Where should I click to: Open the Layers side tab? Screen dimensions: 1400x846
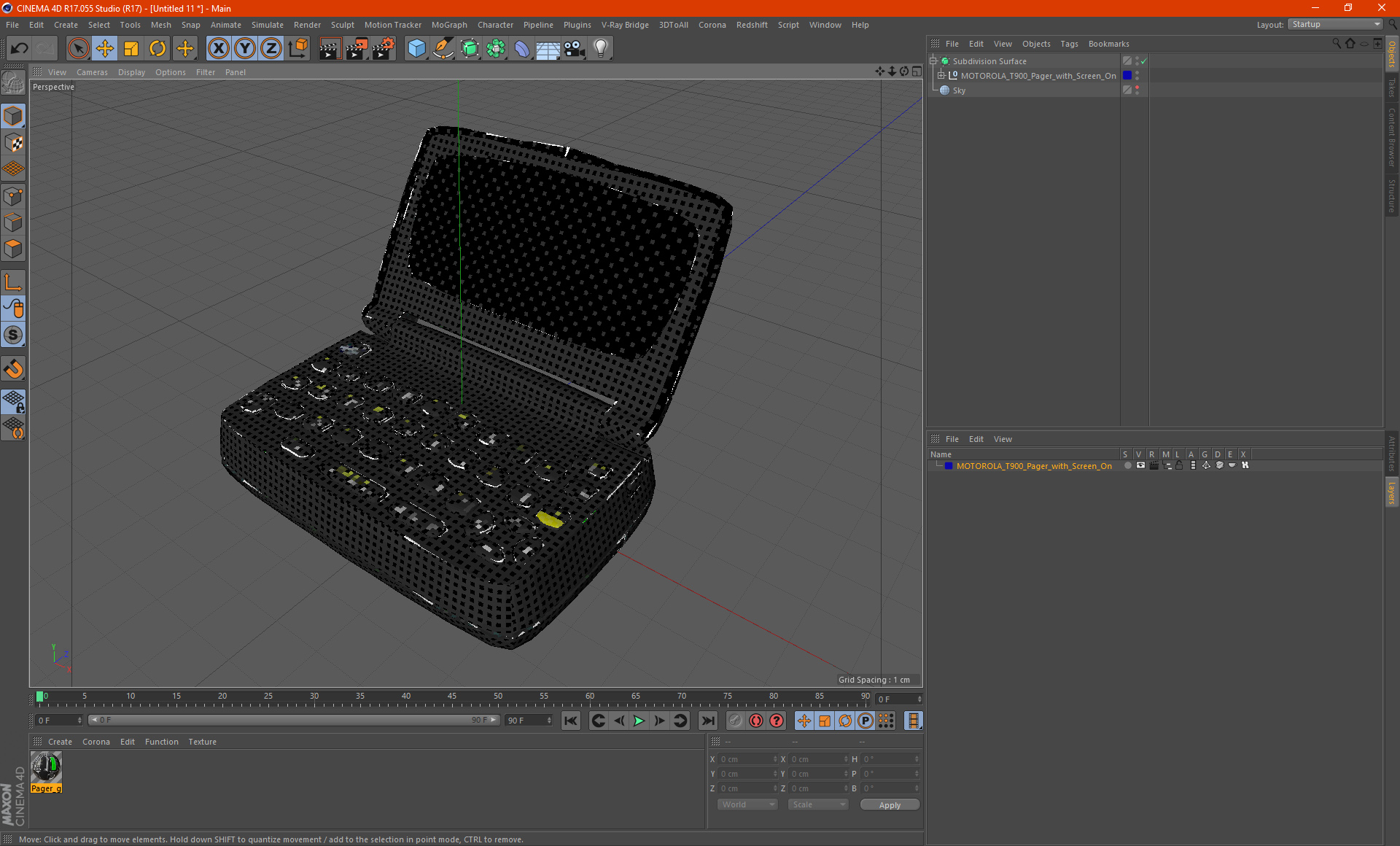click(x=1391, y=493)
